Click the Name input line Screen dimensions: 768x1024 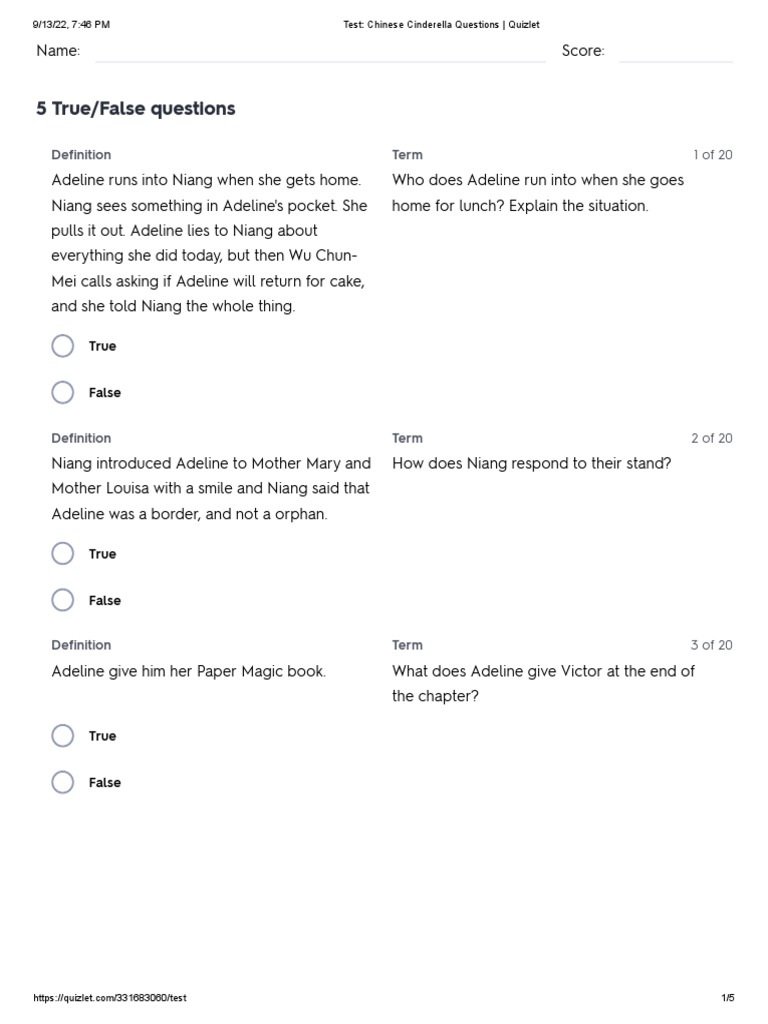tap(320, 52)
